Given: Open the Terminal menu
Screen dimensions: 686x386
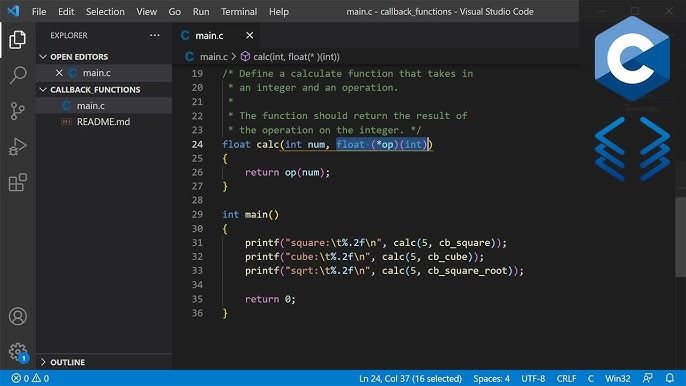Looking at the screenshot, I should 239,12.
